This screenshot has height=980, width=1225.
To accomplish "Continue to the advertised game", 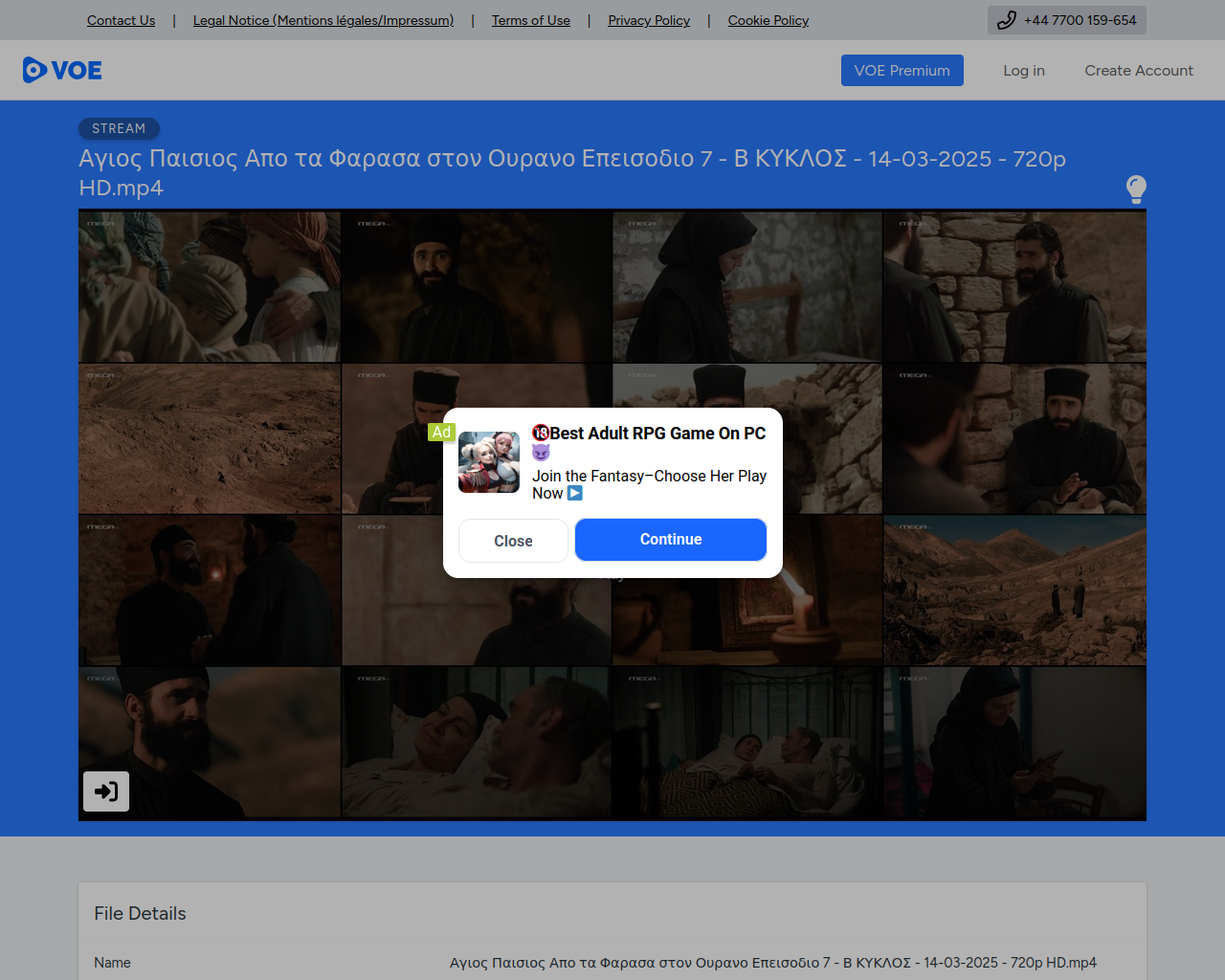I will coord(671,540).
